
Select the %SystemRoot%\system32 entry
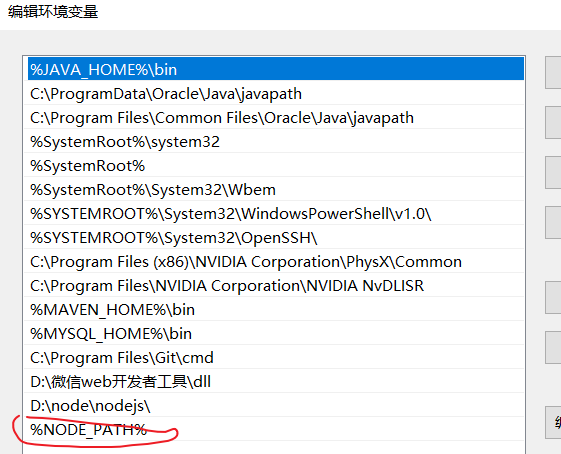click(x=275, y=141)
